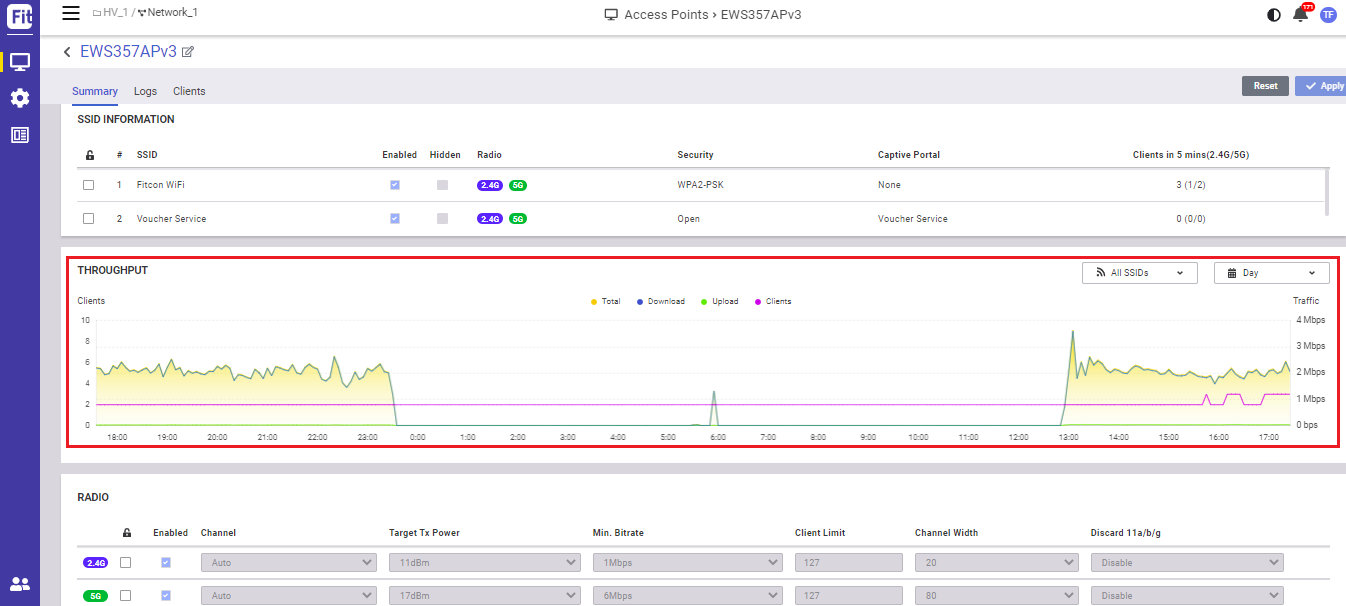Viewport: 1346px width, 606px height.
Task: Open the users icon at sidebar bottom
Action: pyautogui.click(x=20, y=584)
